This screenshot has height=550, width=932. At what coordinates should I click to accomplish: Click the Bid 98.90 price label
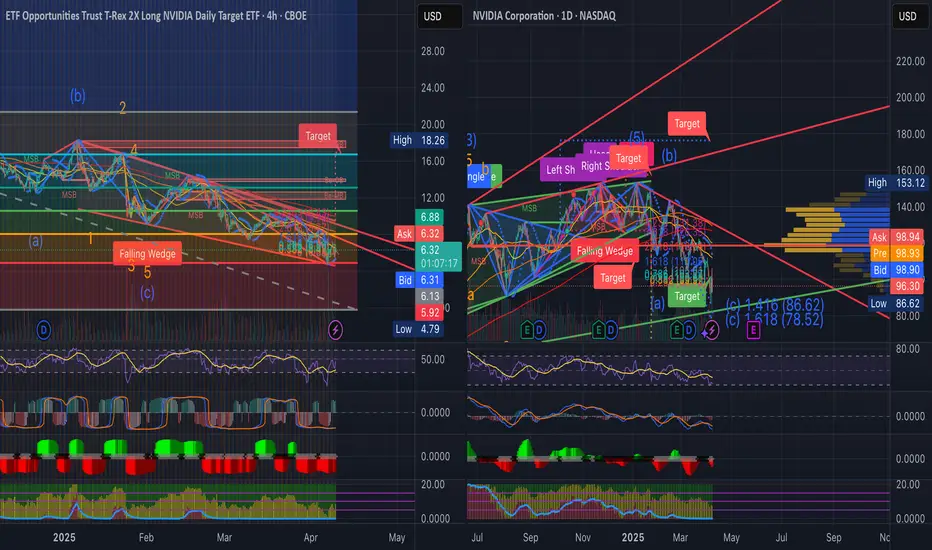896,269
